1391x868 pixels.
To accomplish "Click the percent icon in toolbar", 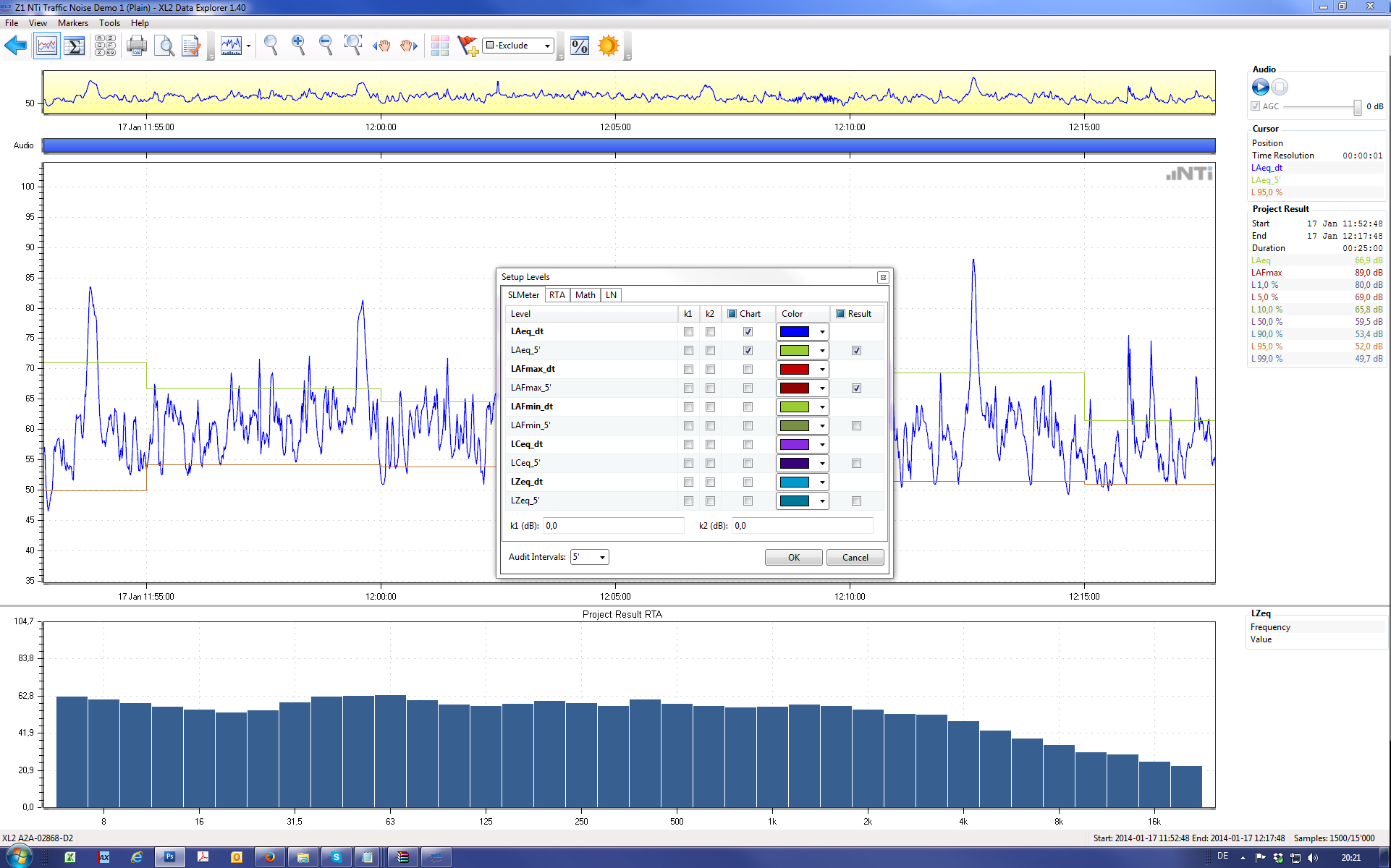I will coord(580,46).
